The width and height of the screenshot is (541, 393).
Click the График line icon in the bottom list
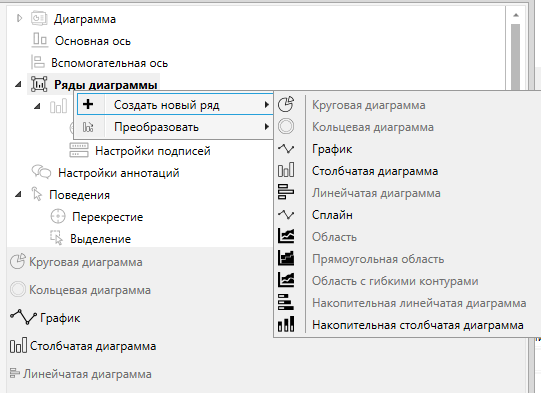point(23,317)
